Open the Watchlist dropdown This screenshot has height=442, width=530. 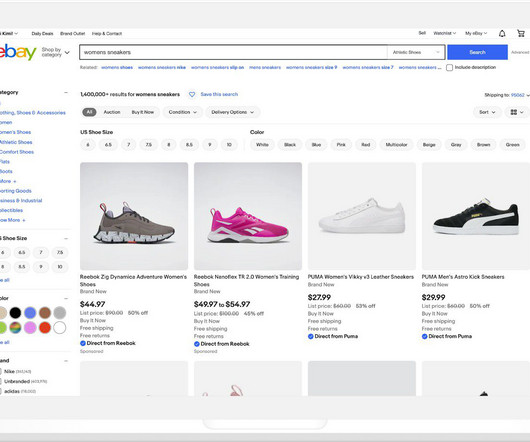click(444, 33)
